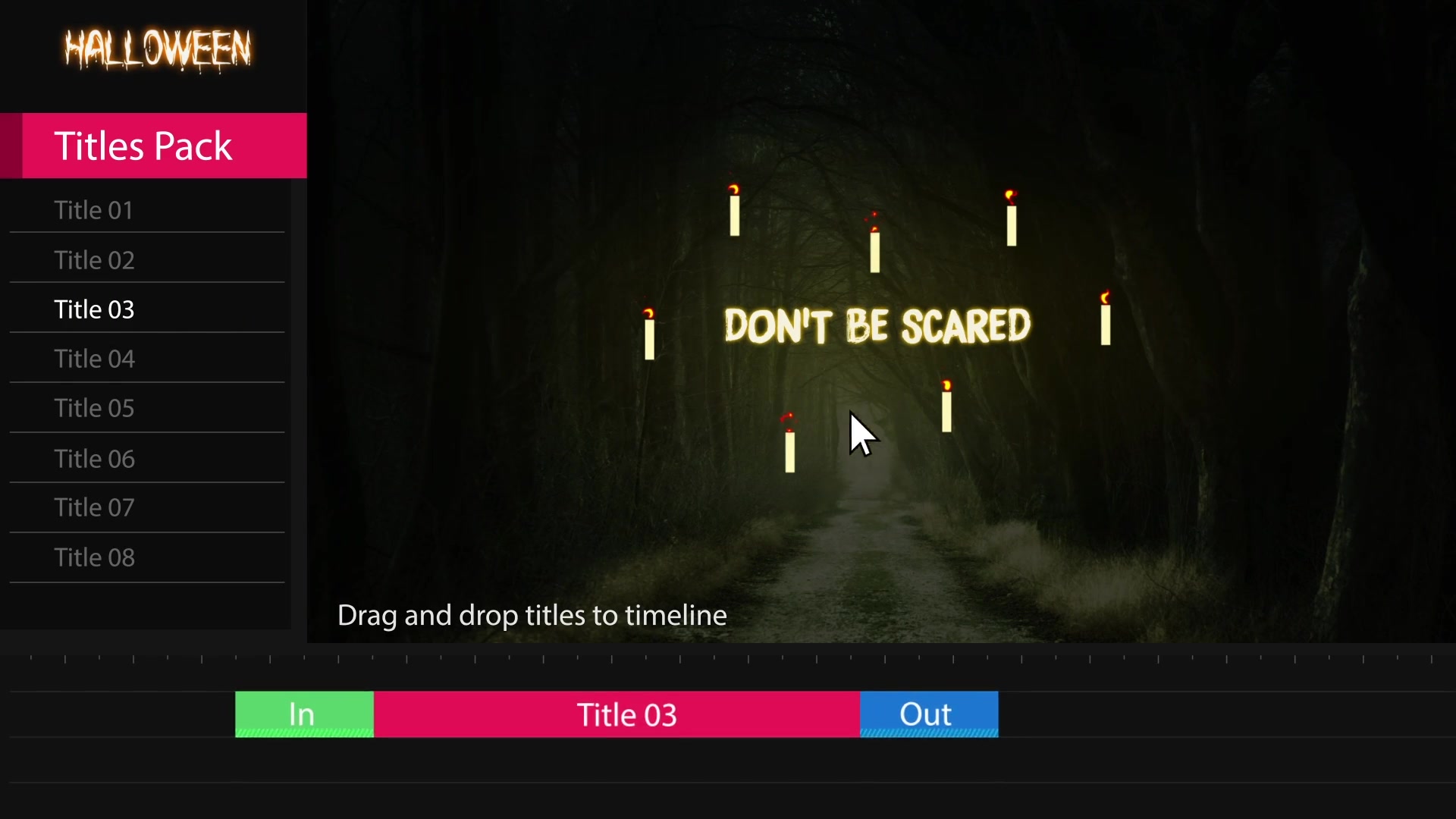1456x819 pixels.
Task: Select Title 06 from the titles list
Action: click(94, 458)
